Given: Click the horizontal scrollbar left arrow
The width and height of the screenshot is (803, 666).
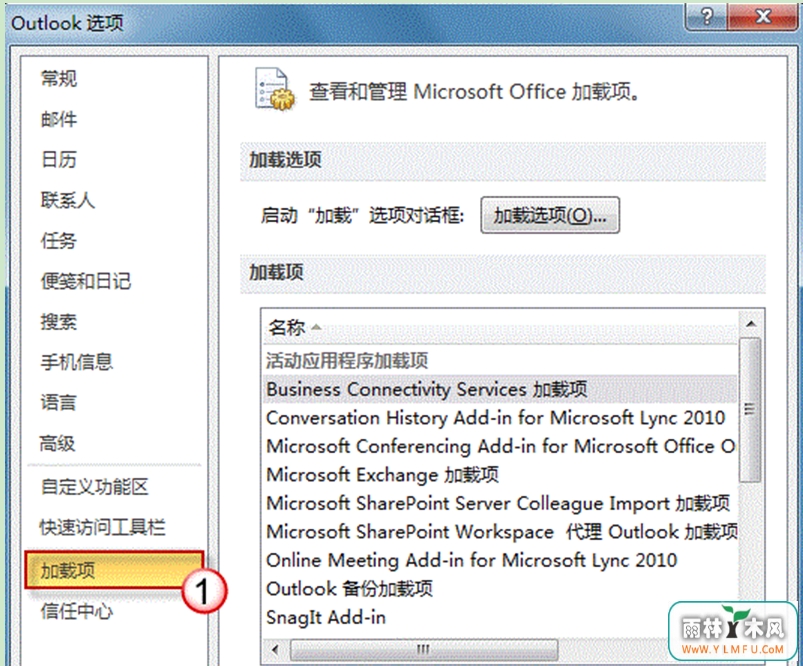Looking at the screenshot, I should coord(275,650).
